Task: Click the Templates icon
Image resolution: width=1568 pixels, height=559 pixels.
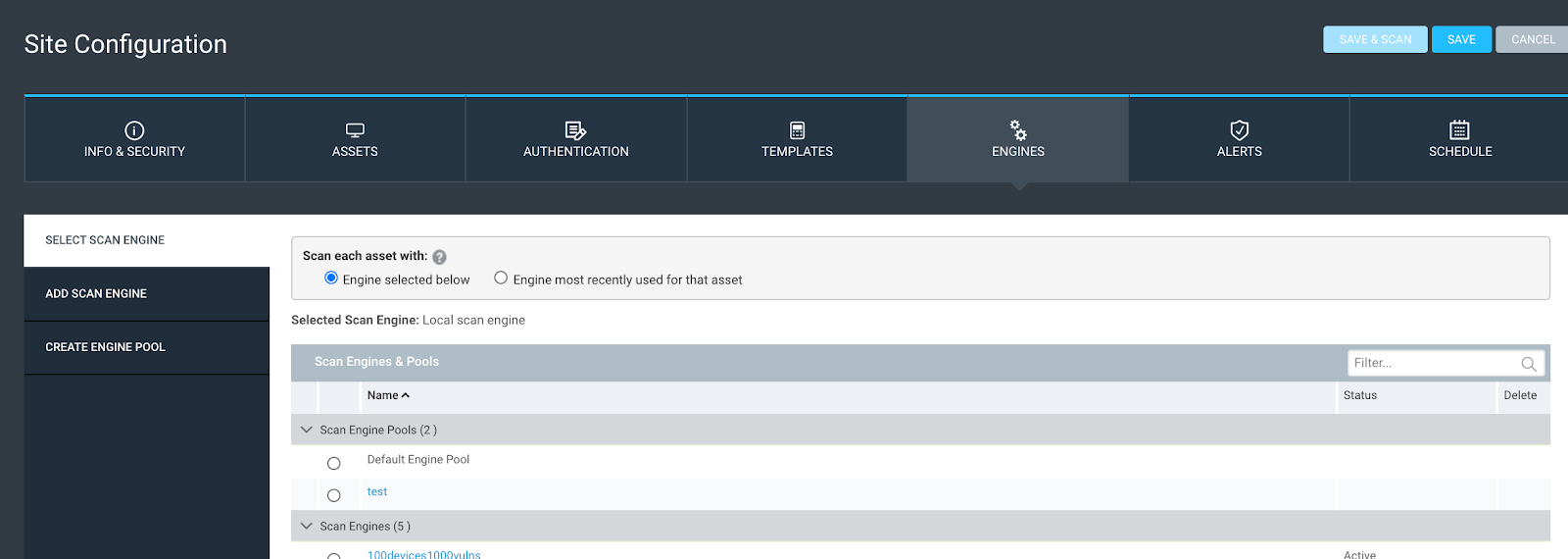Action: [x=797, y=130]
